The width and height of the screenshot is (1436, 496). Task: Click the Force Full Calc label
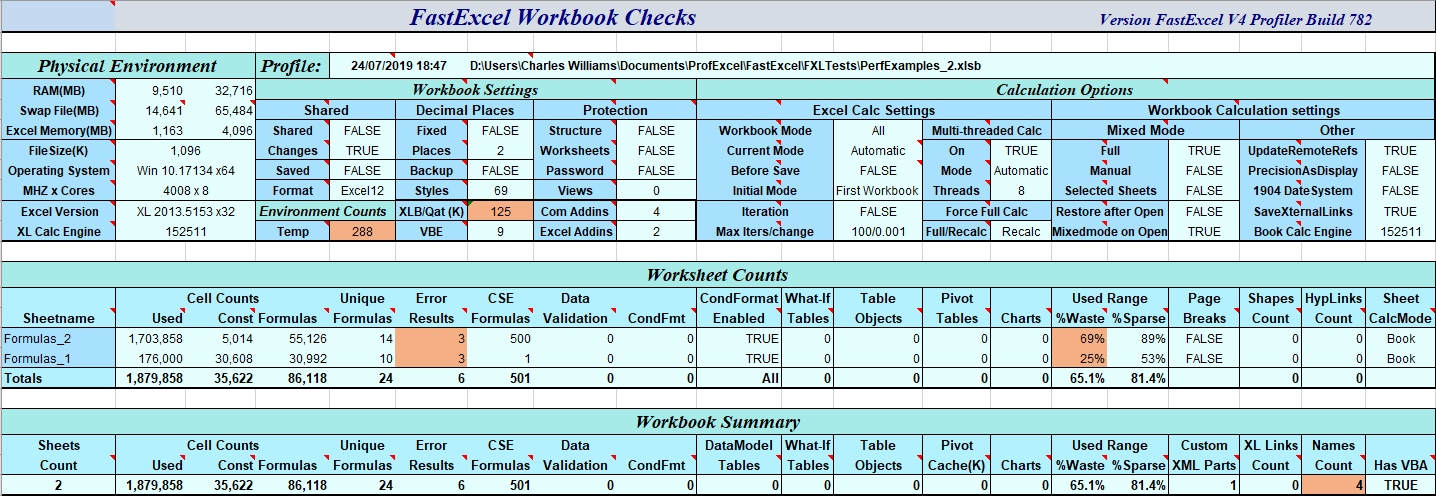click(986, 211)
